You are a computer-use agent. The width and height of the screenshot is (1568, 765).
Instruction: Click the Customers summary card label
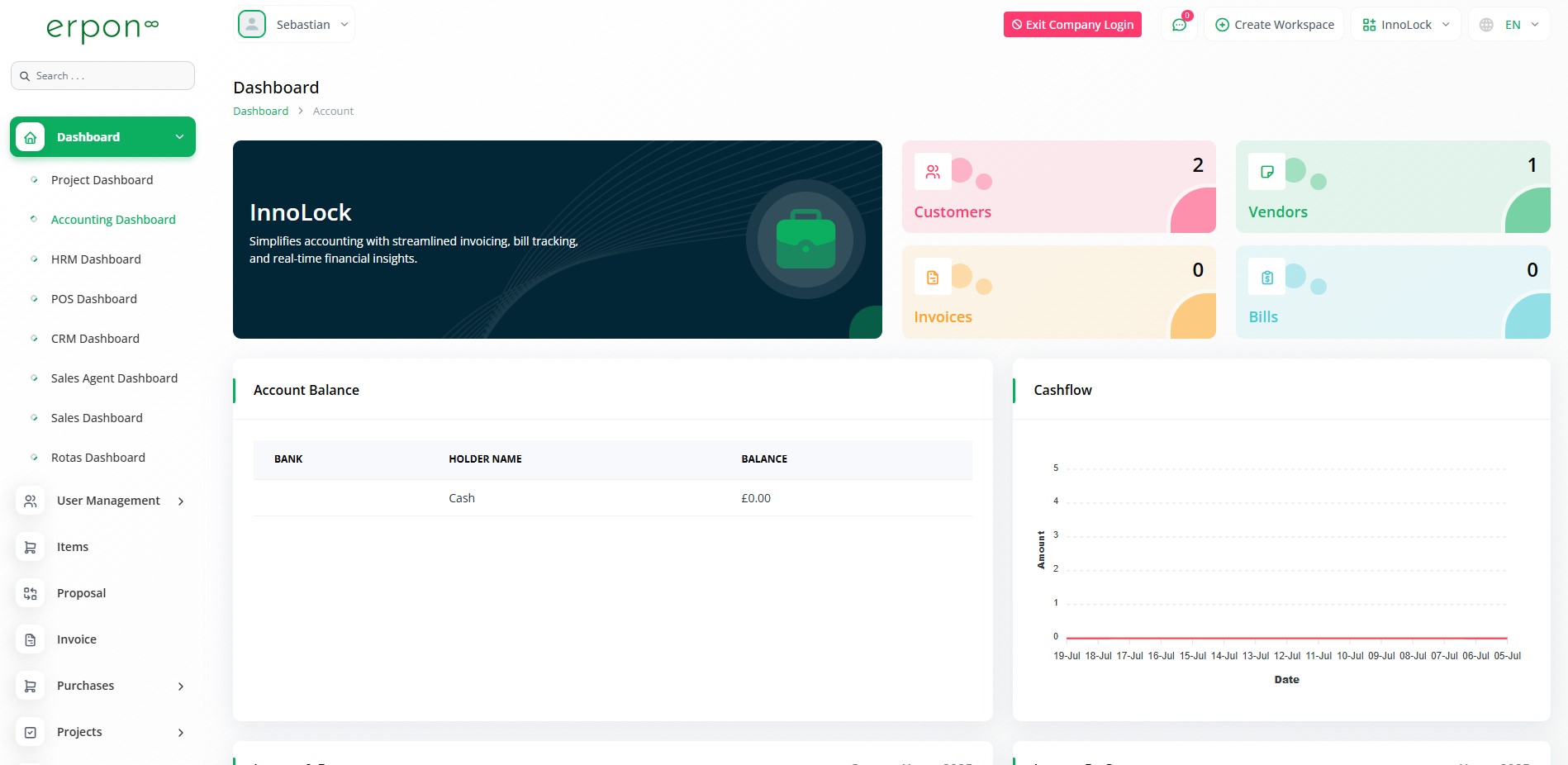coord(953,212)
